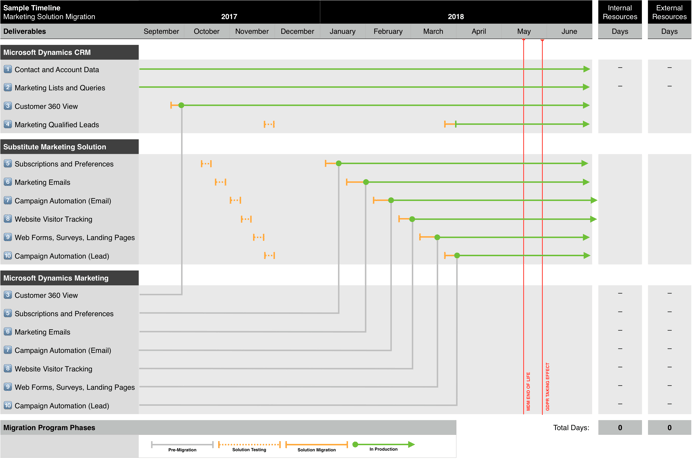692x459 pixels.
Task: Select the Total Days label
Action: coord(571,427)
